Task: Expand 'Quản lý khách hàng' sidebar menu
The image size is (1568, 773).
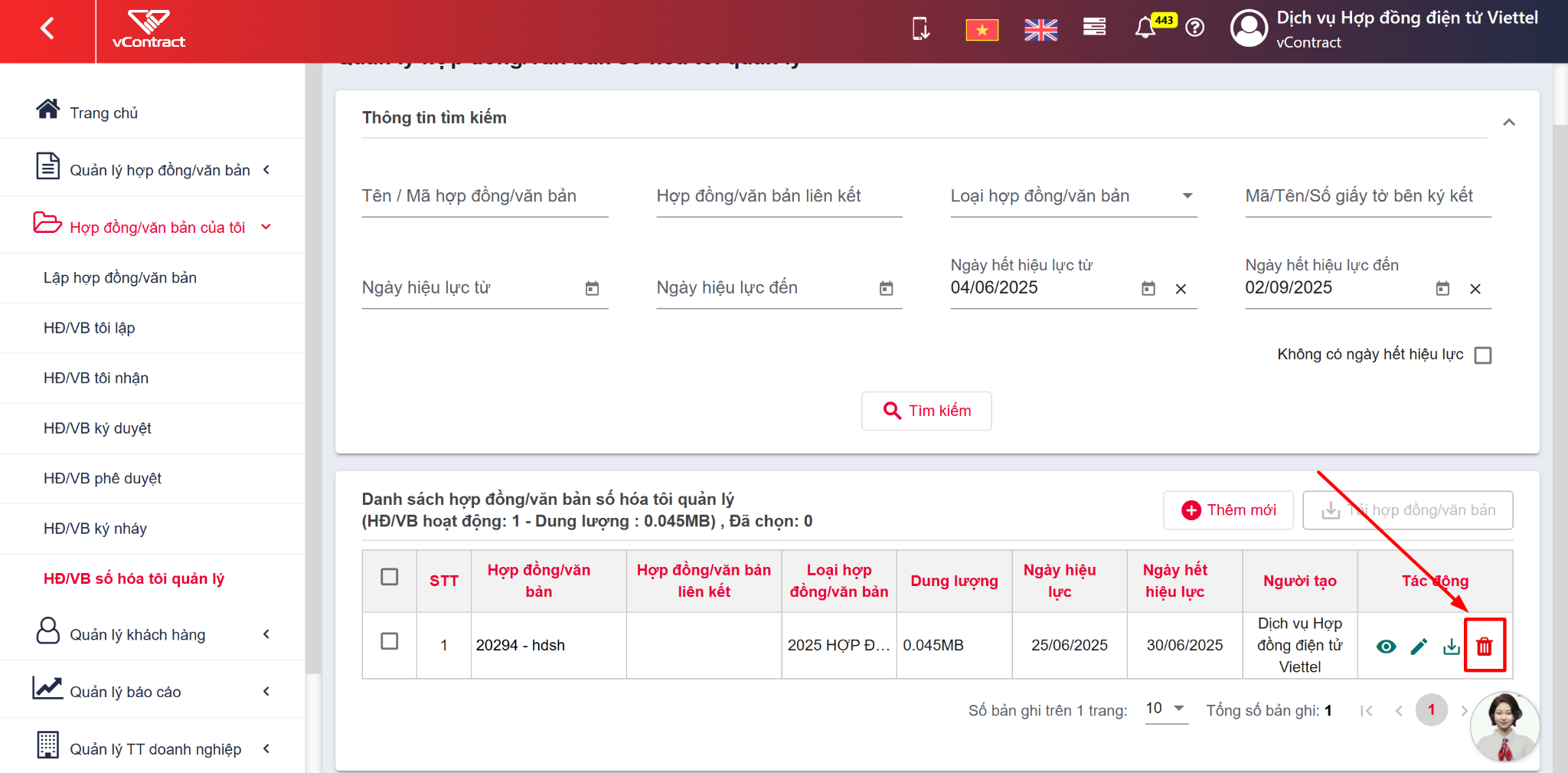Action: pyautogui.click(x=152, y=634)
